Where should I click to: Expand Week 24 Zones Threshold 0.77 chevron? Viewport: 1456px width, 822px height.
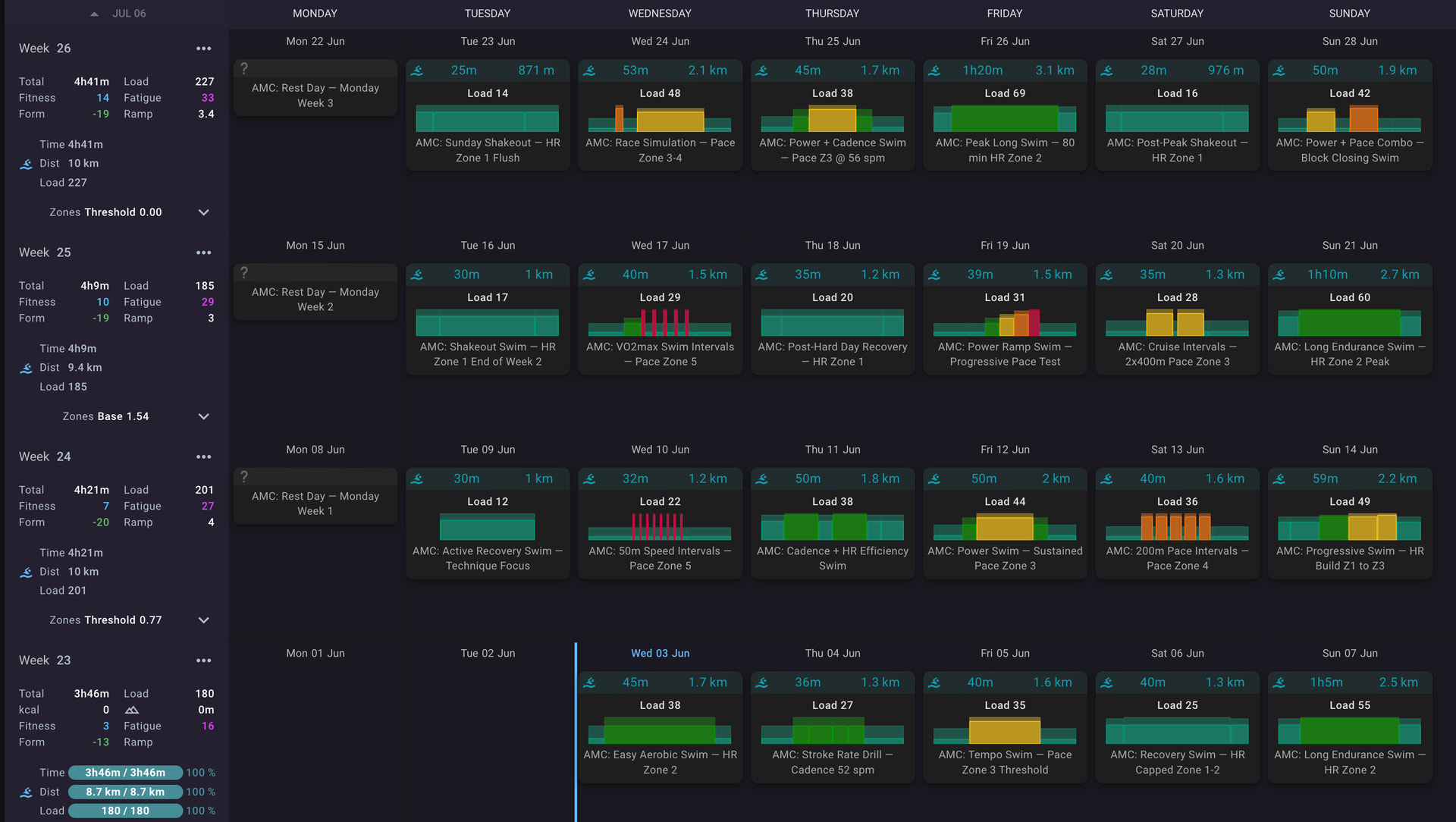(x=203, y=620)
